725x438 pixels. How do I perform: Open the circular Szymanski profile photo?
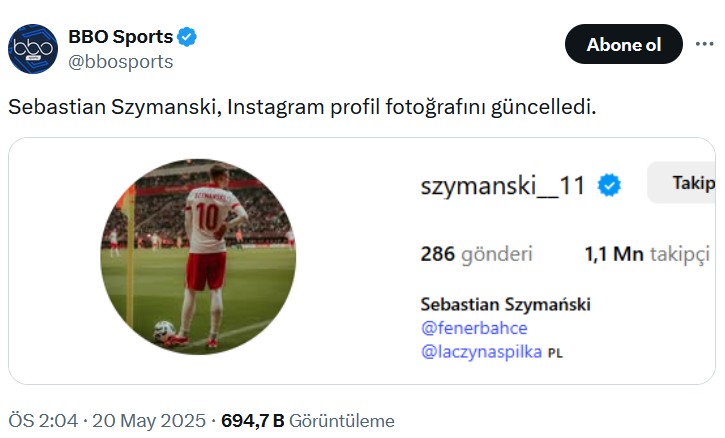tap(198, 255)
